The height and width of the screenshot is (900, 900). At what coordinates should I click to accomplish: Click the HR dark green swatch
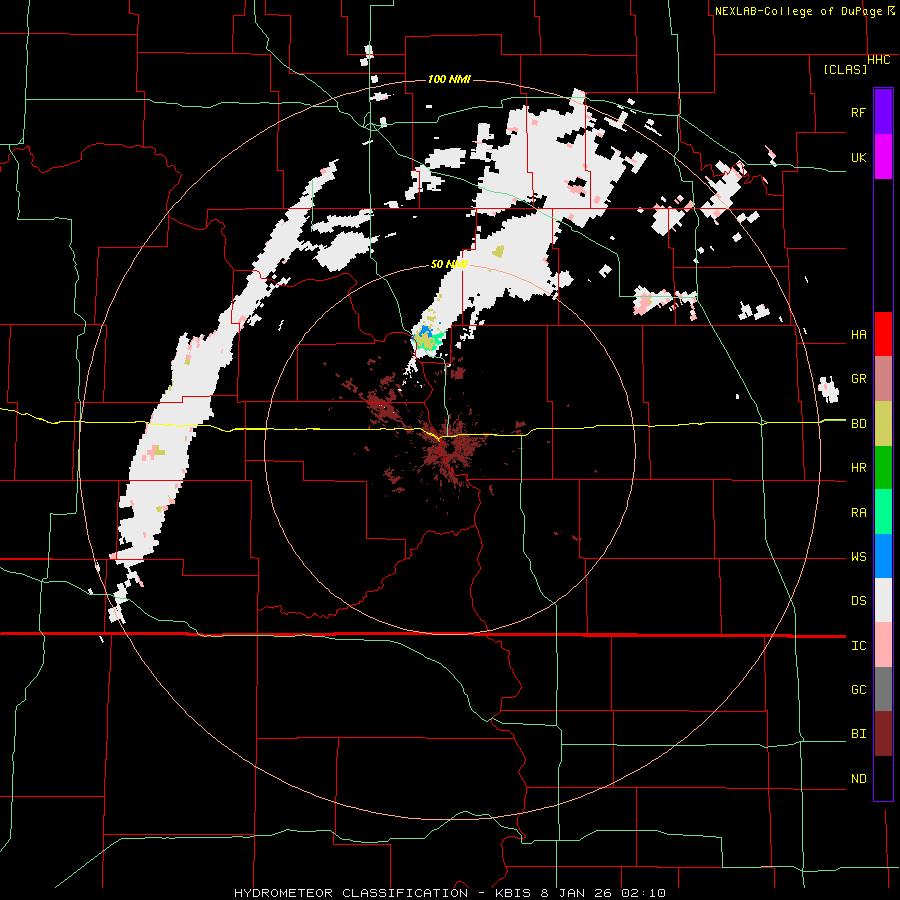[883, 468]
